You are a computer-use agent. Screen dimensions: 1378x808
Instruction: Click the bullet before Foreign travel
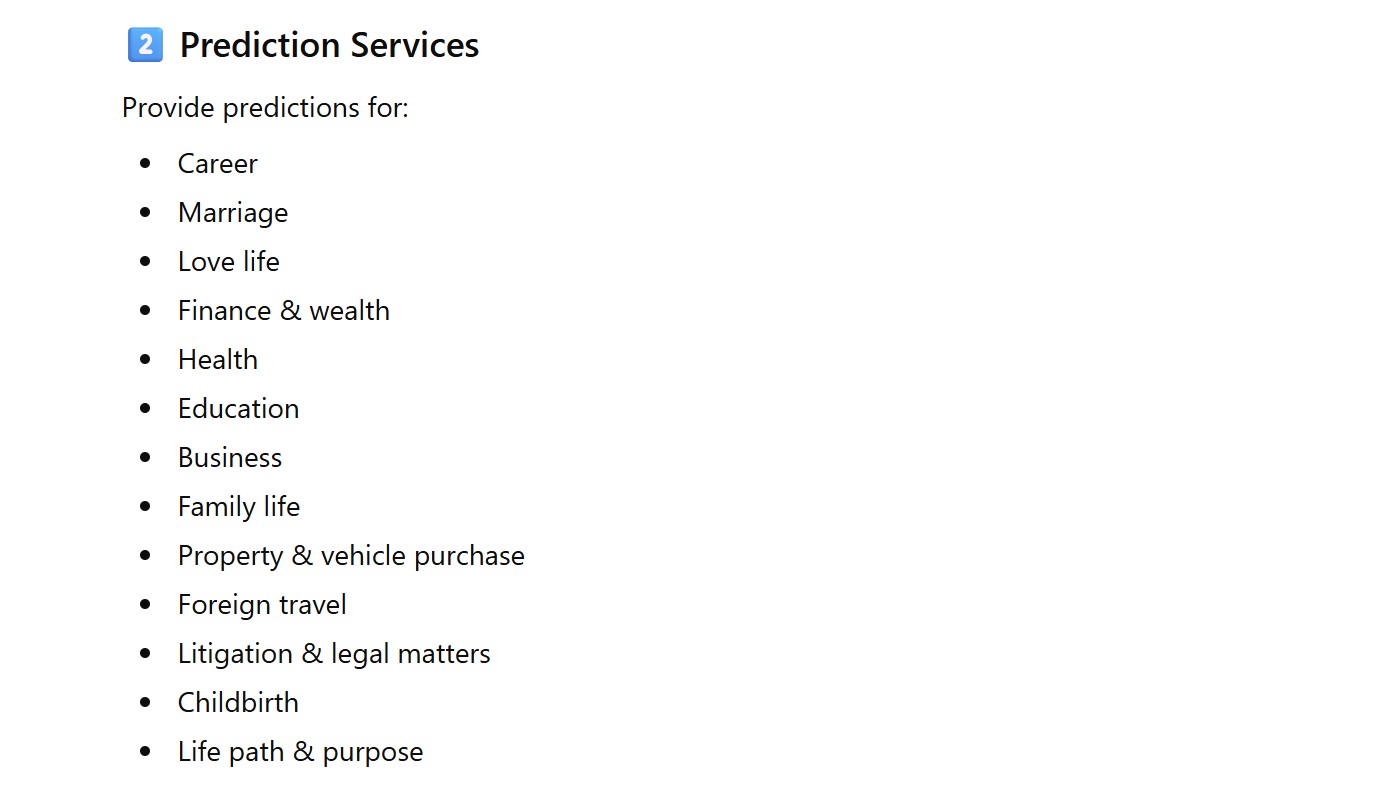click(x=146, y=604)
